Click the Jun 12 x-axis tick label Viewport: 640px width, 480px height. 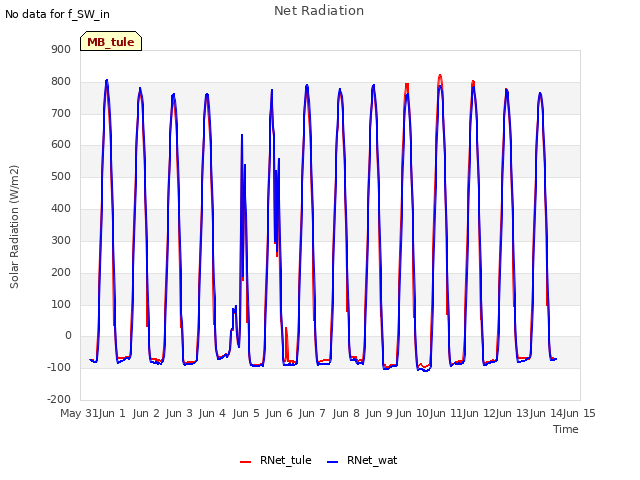[479, 413]
